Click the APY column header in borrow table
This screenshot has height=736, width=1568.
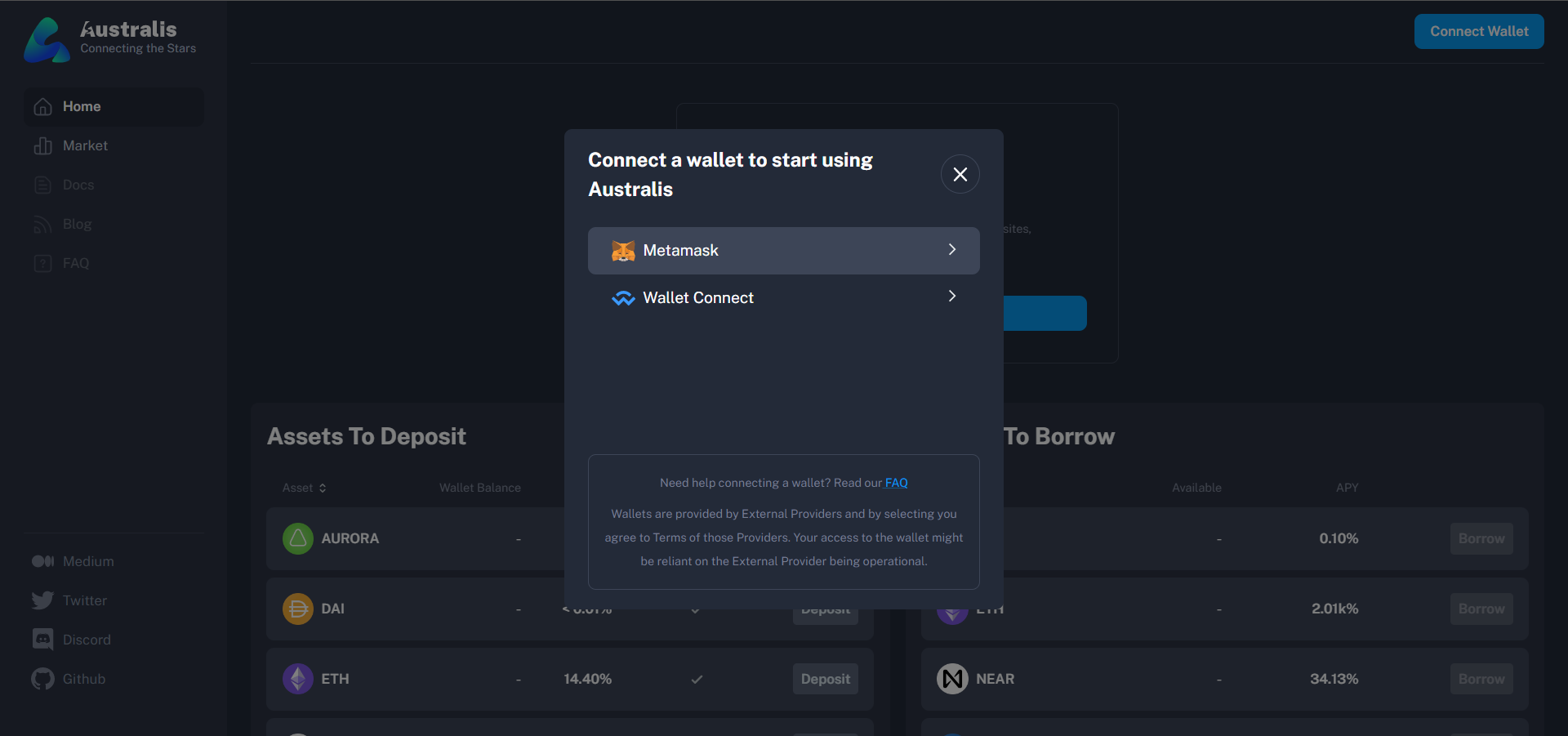click(x=1347, y=488)
